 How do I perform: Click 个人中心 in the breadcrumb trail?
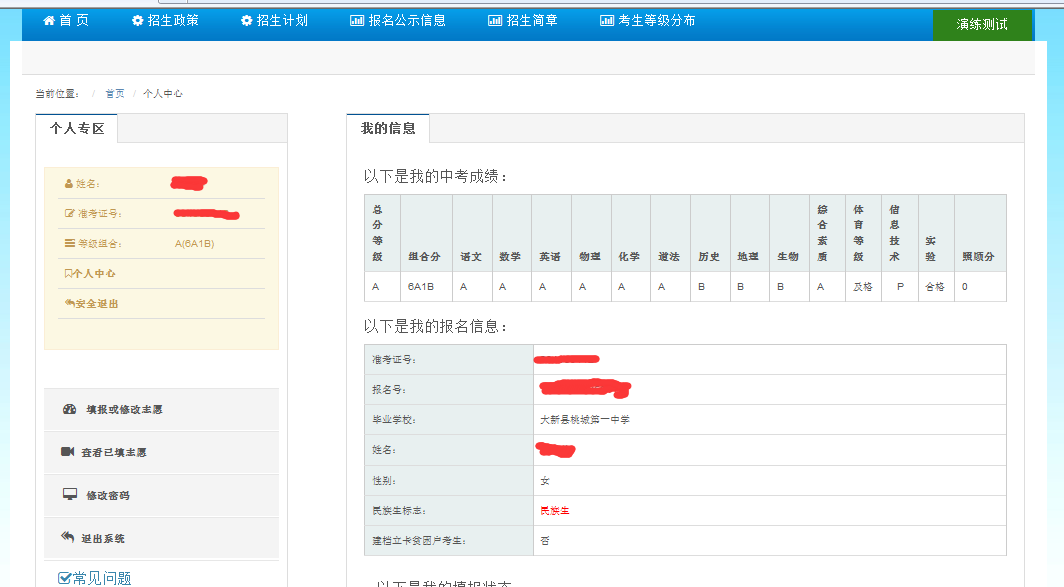[163, 94]
